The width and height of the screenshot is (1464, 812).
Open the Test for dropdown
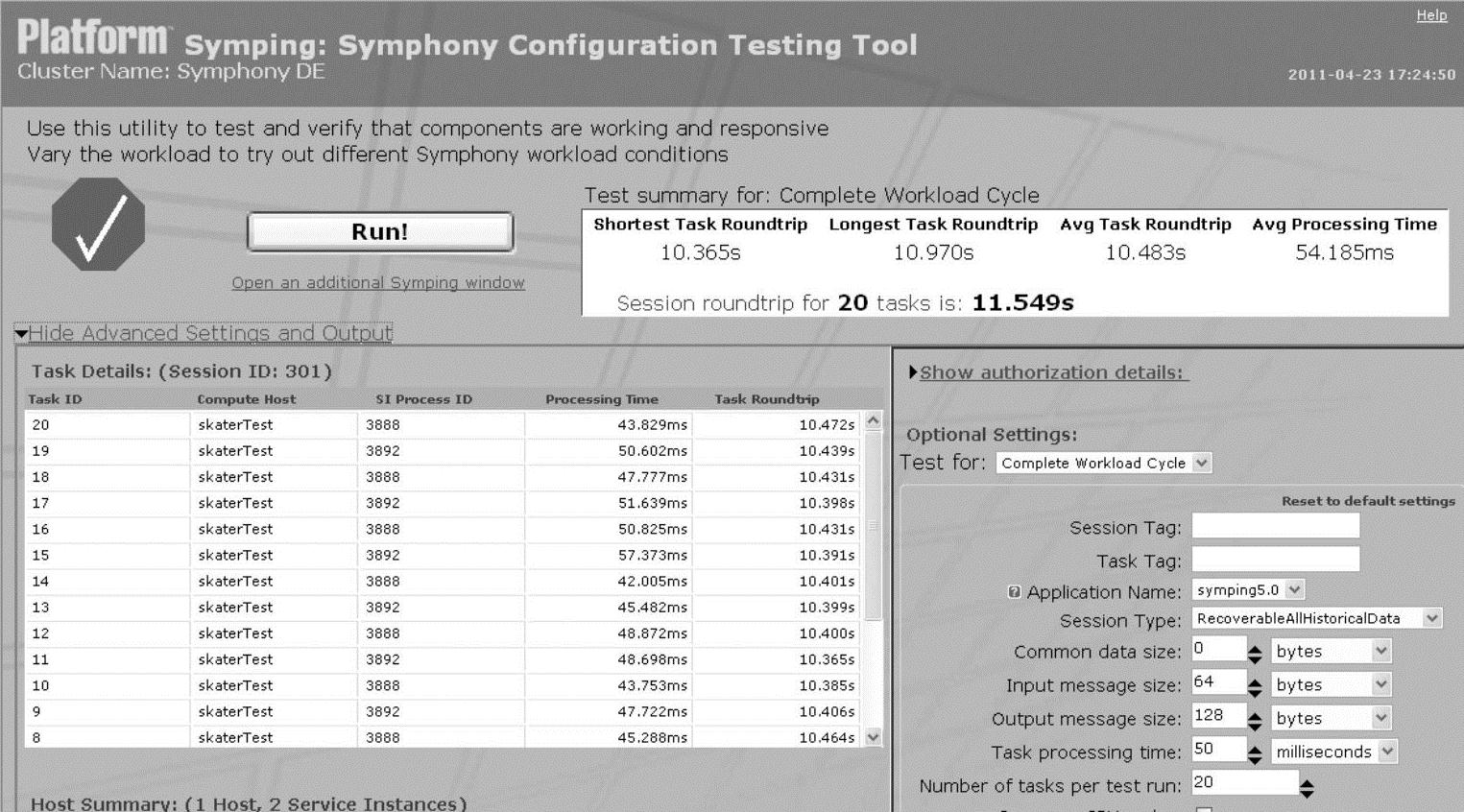coord(1201,464)
